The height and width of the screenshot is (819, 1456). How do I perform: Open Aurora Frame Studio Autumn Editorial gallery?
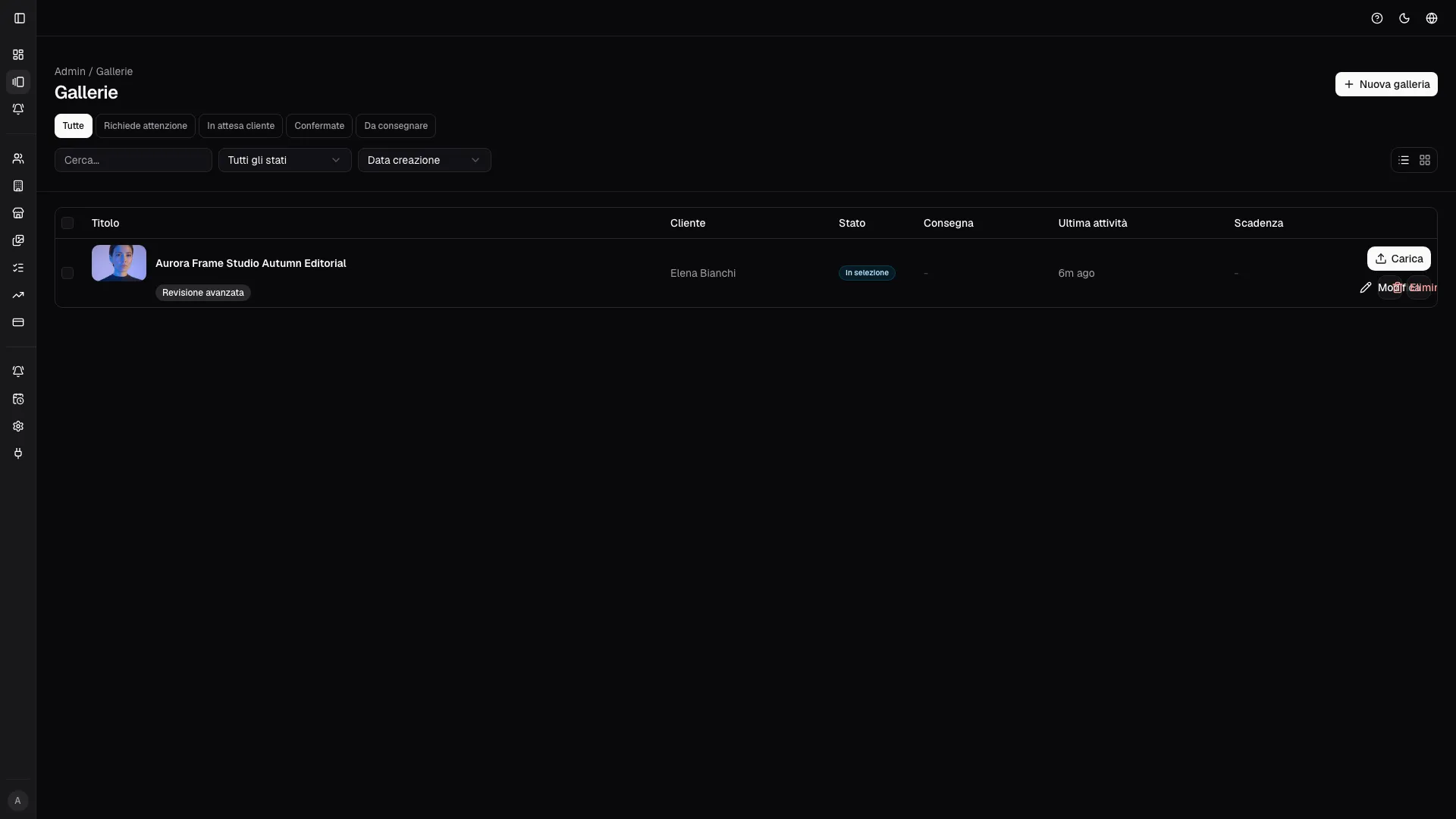pyautogui.click(x=251, y=263)
